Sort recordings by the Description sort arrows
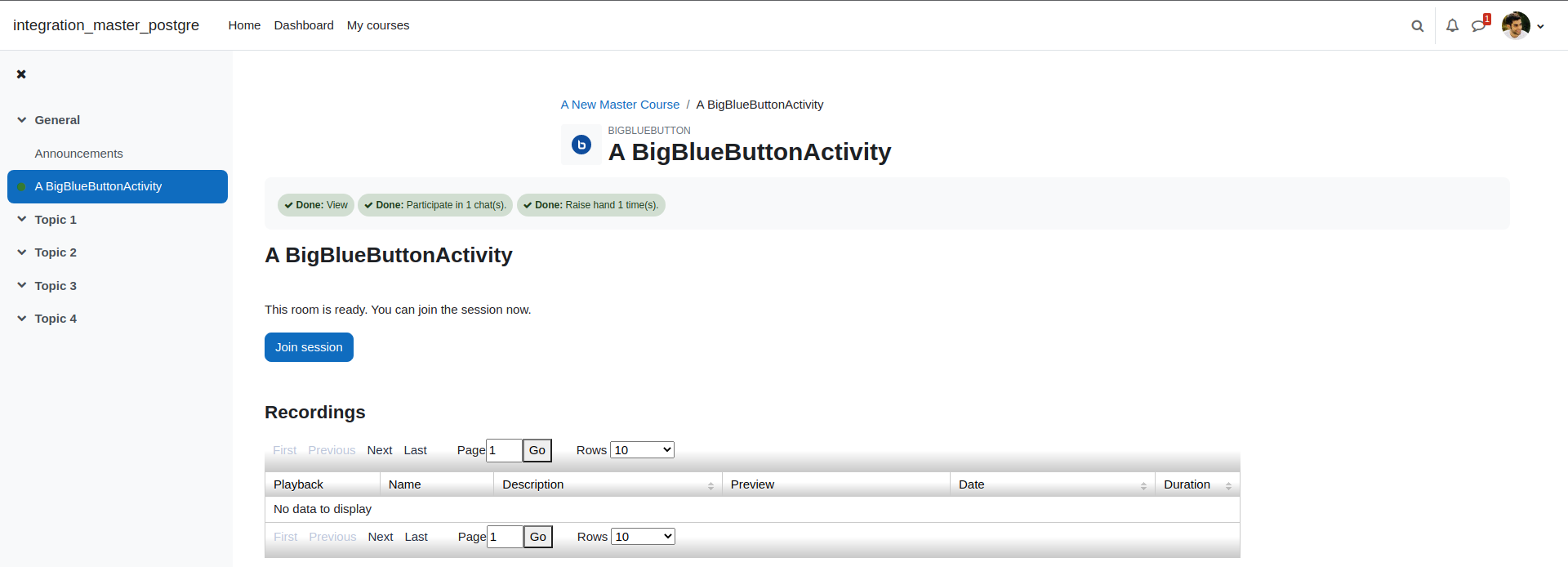1568x567 pixels. coord(710,486)
